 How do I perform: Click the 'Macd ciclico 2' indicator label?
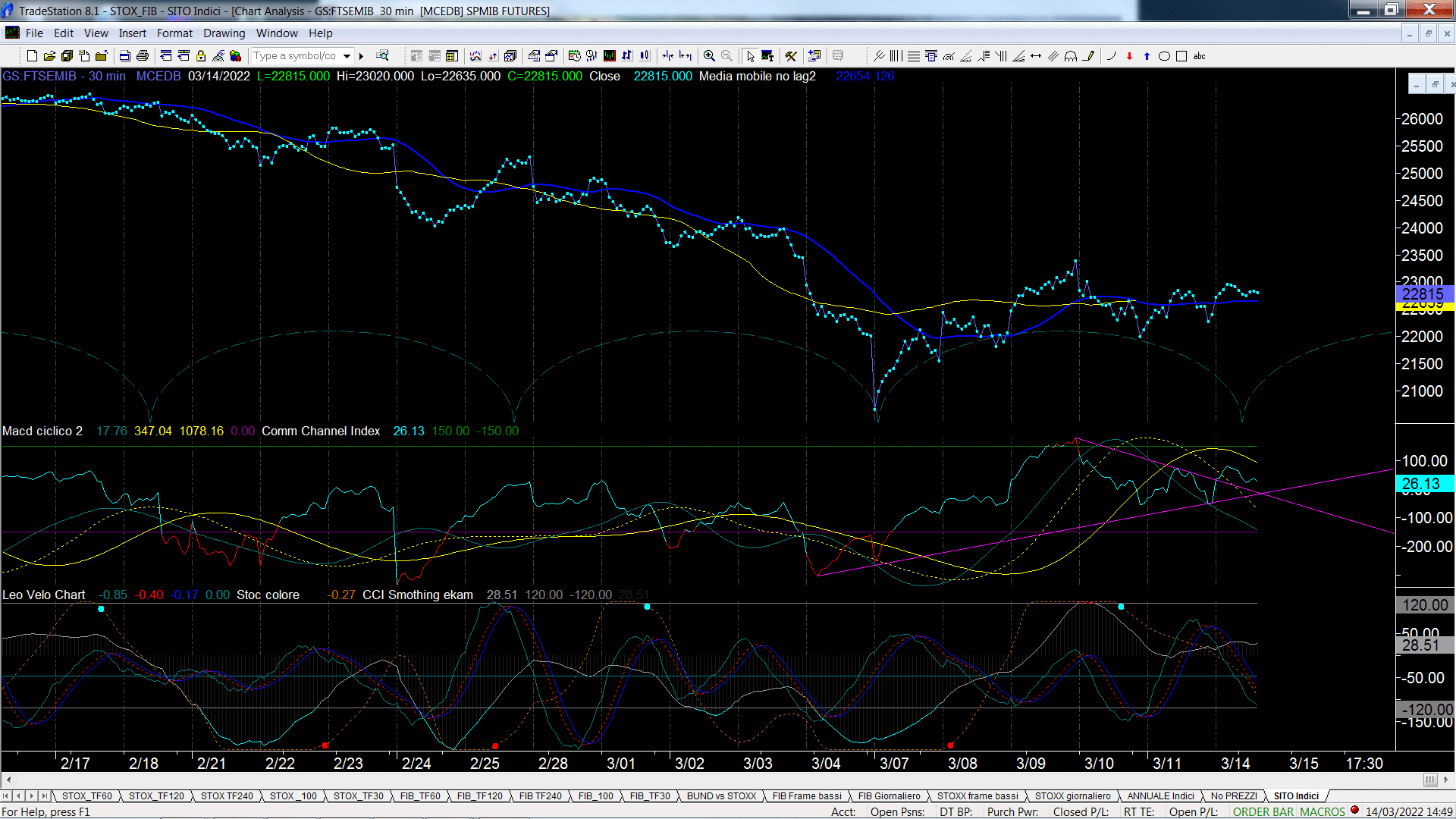click(x=42, y=431)
